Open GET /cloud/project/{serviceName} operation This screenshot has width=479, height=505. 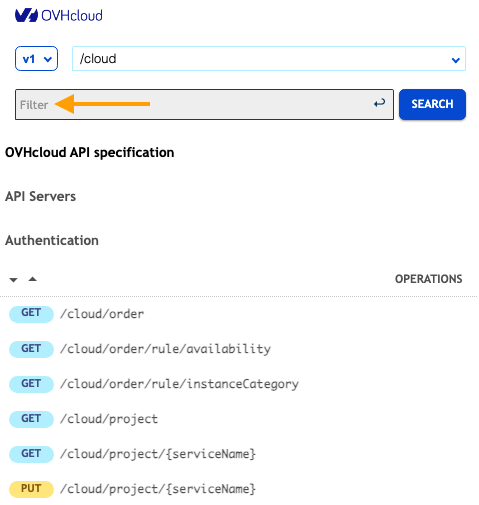point(158,454)
